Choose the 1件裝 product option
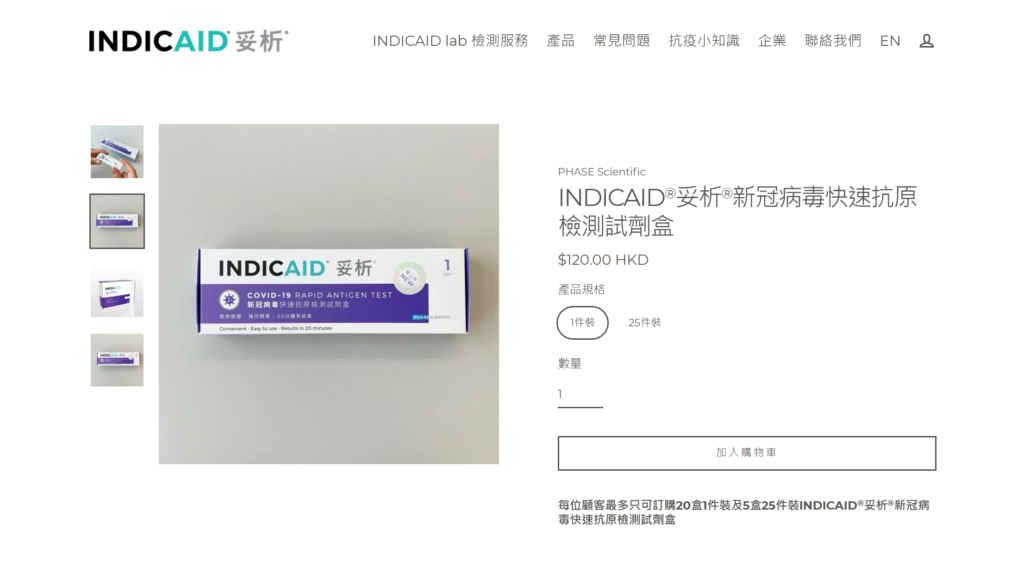 pos(582,323)
